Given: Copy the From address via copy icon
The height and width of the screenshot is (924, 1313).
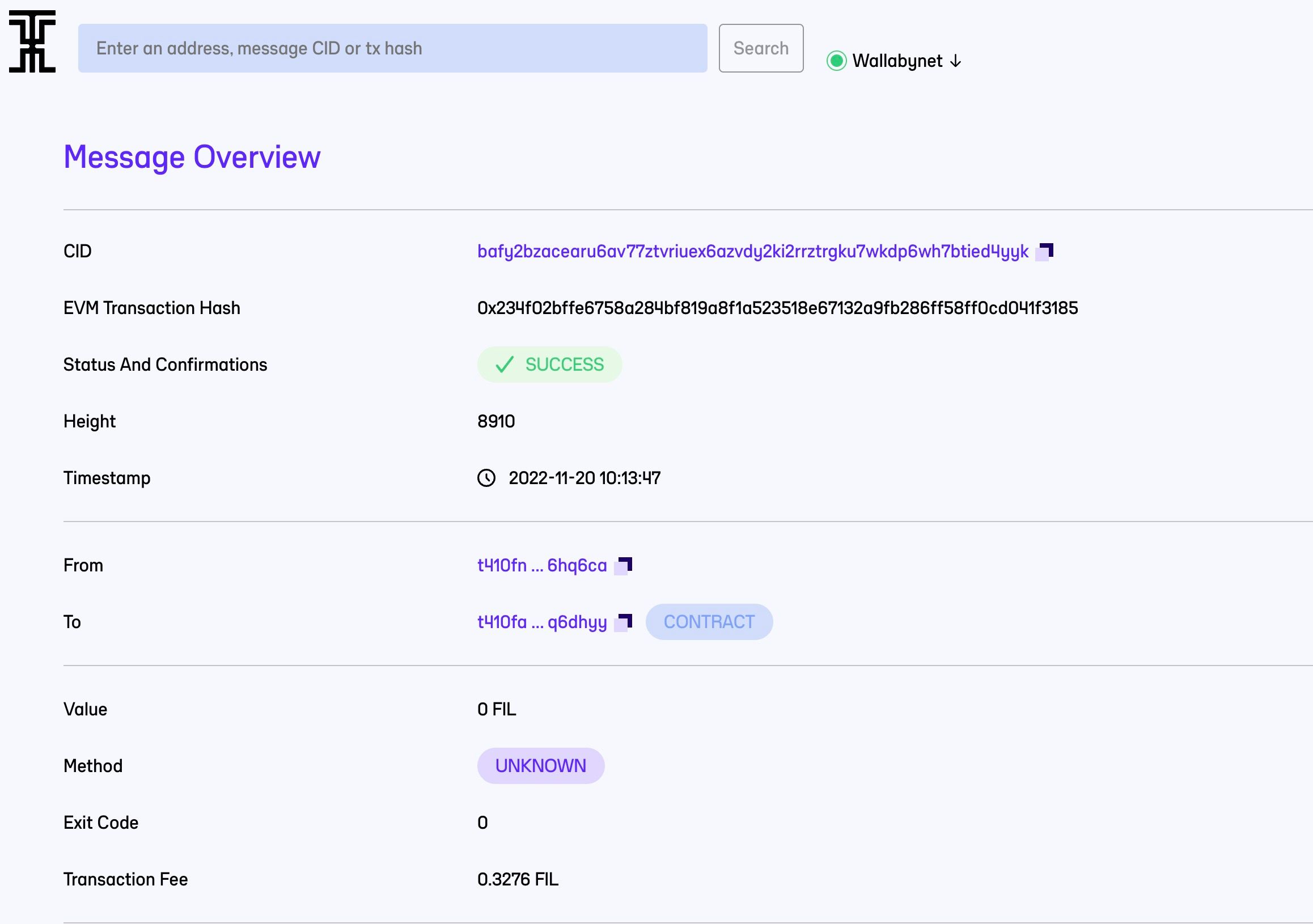Looking at the screenshot, I should point(623,566).
